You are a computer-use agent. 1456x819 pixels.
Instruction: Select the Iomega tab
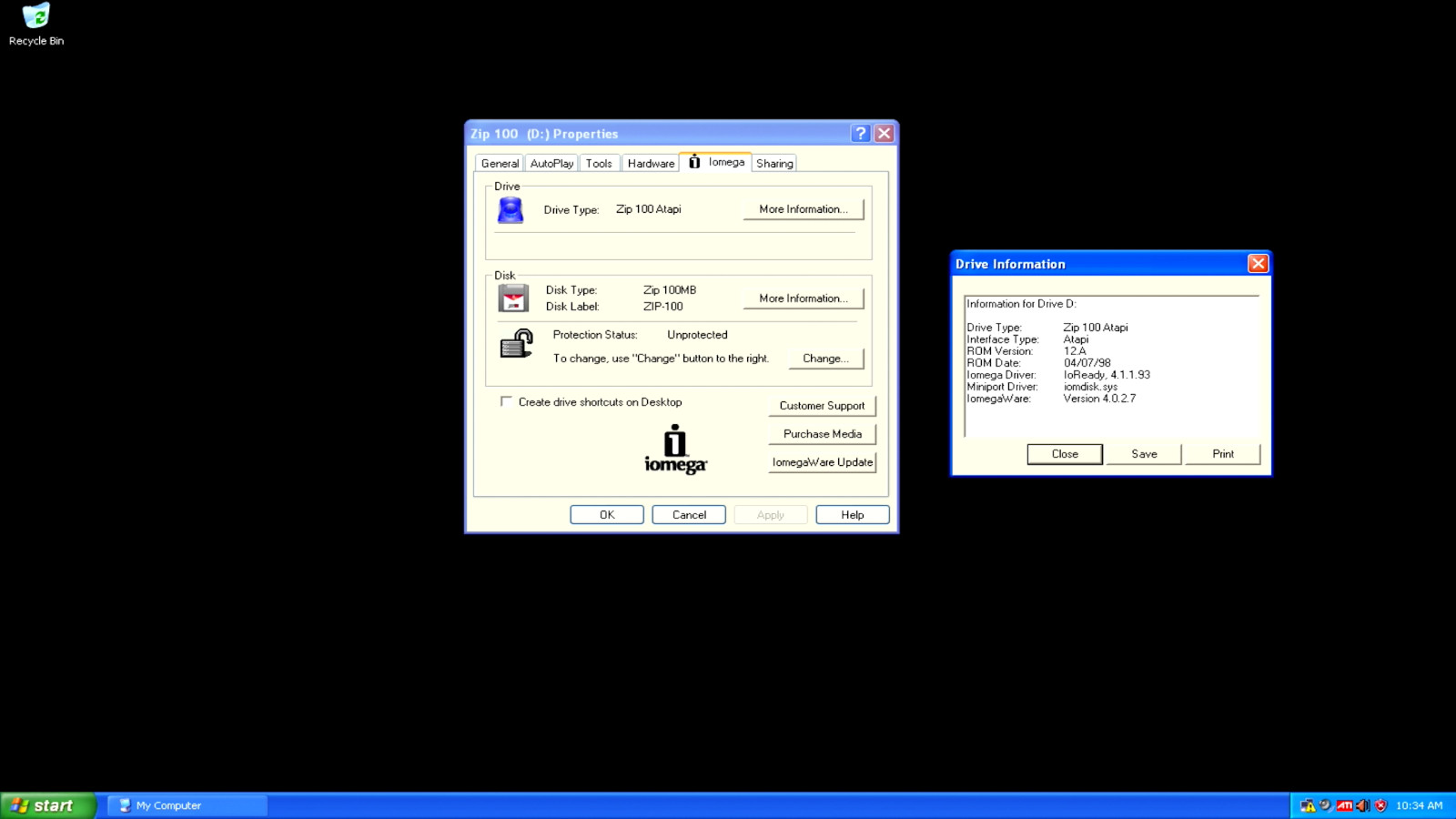tap(716, 162)
